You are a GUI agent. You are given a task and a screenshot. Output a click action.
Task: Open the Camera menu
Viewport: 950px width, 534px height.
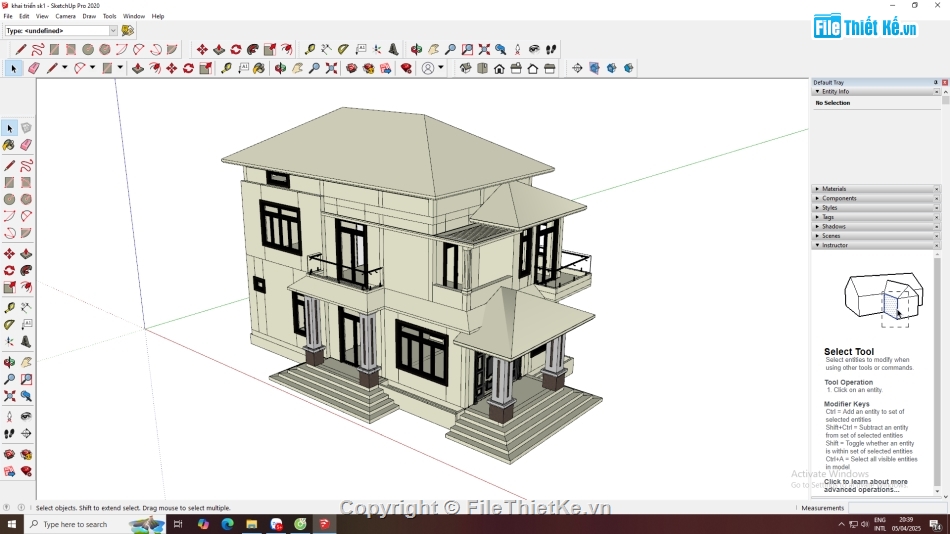pos(65,16)
